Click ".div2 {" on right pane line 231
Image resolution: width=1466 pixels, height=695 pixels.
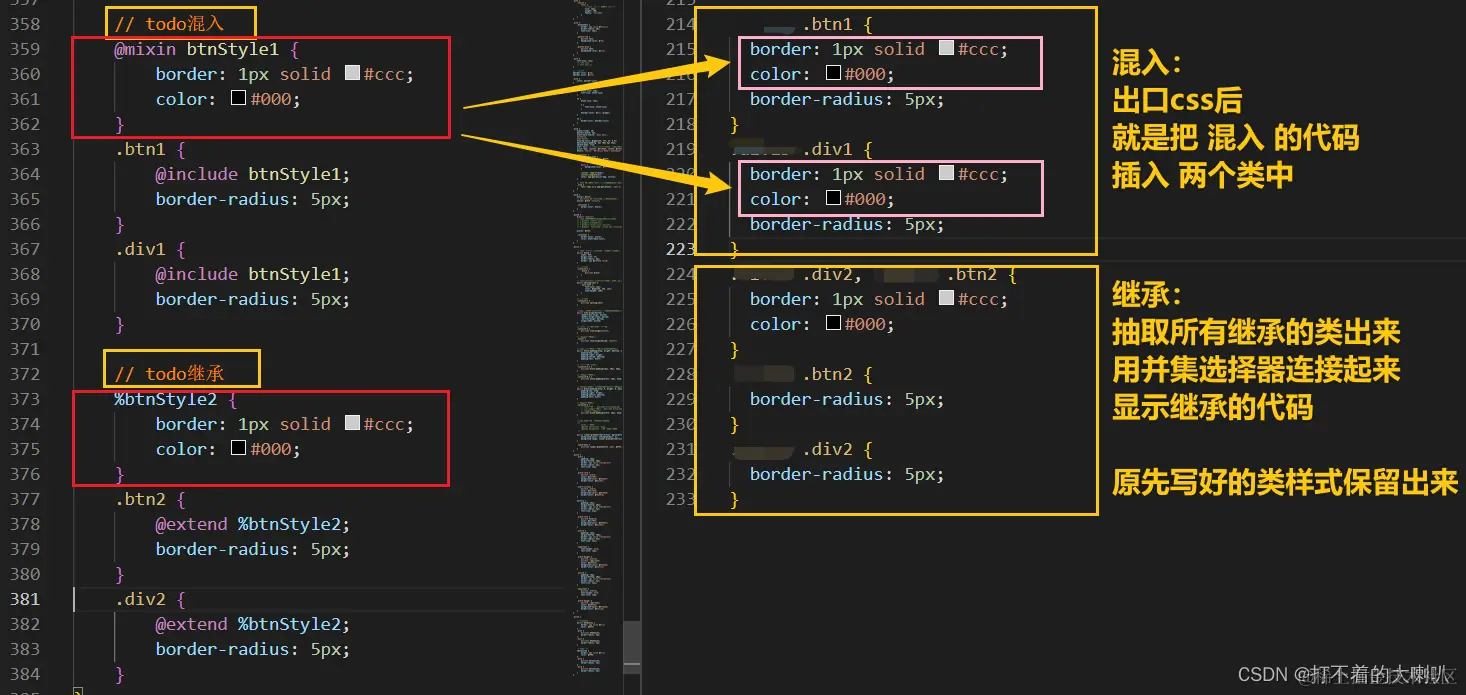tap(838, 449)
